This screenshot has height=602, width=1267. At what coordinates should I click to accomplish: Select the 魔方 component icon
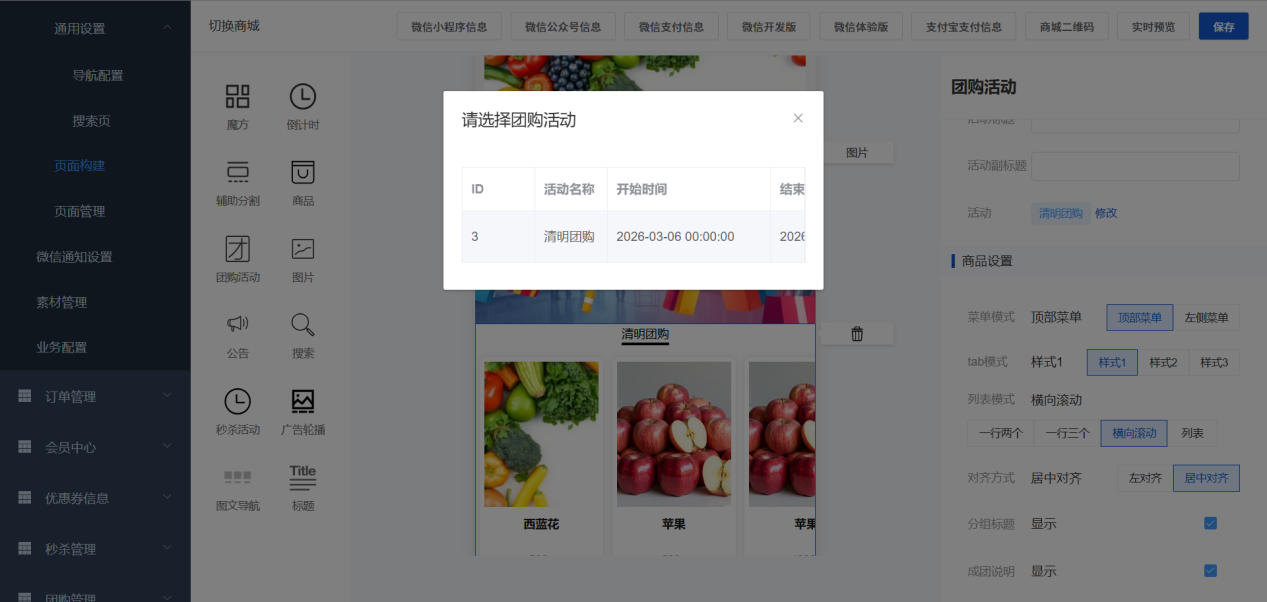(237, 97)
